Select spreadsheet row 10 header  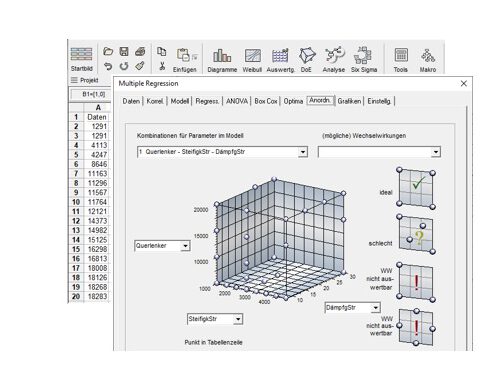coord(76,202)
